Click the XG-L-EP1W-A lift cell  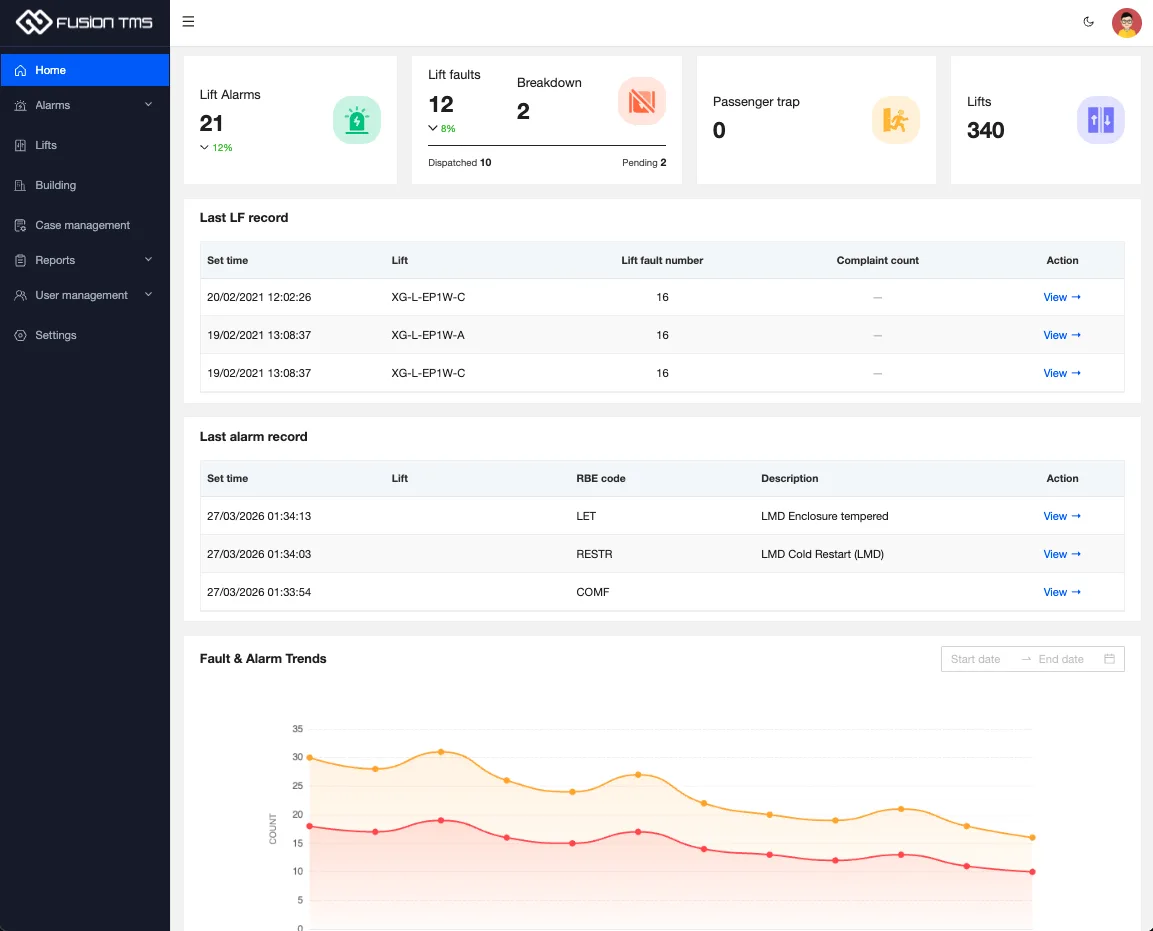pyautogui.click(x=428, y=335)
